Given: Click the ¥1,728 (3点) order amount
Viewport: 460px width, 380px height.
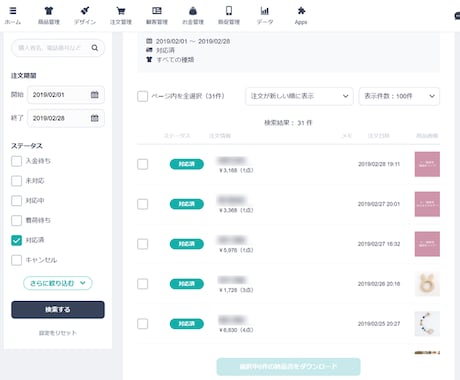Looking at the screenshot, I should (x=236, y=290).
